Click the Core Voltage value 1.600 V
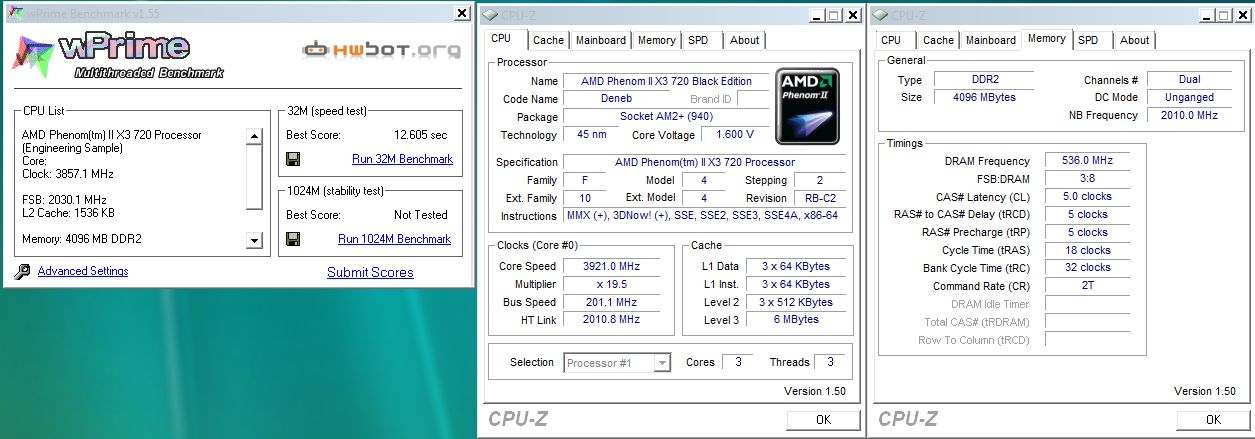This screenshot has width=1255, height=439. [735, 135]
